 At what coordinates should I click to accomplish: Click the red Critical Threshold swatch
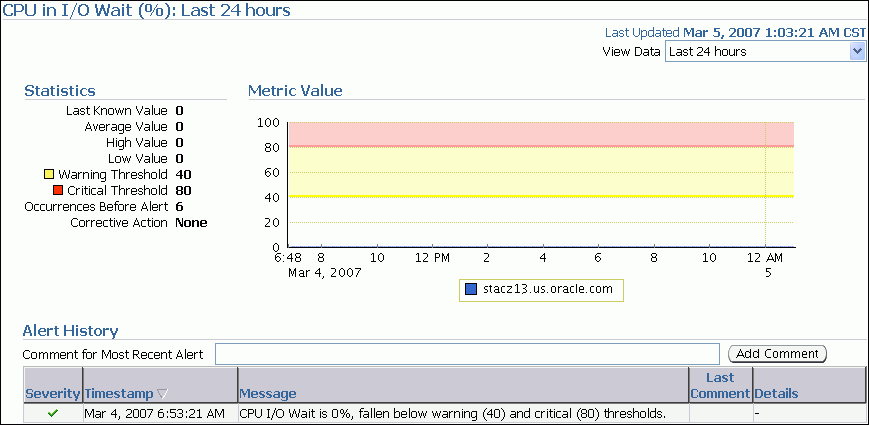click(60, 190)
